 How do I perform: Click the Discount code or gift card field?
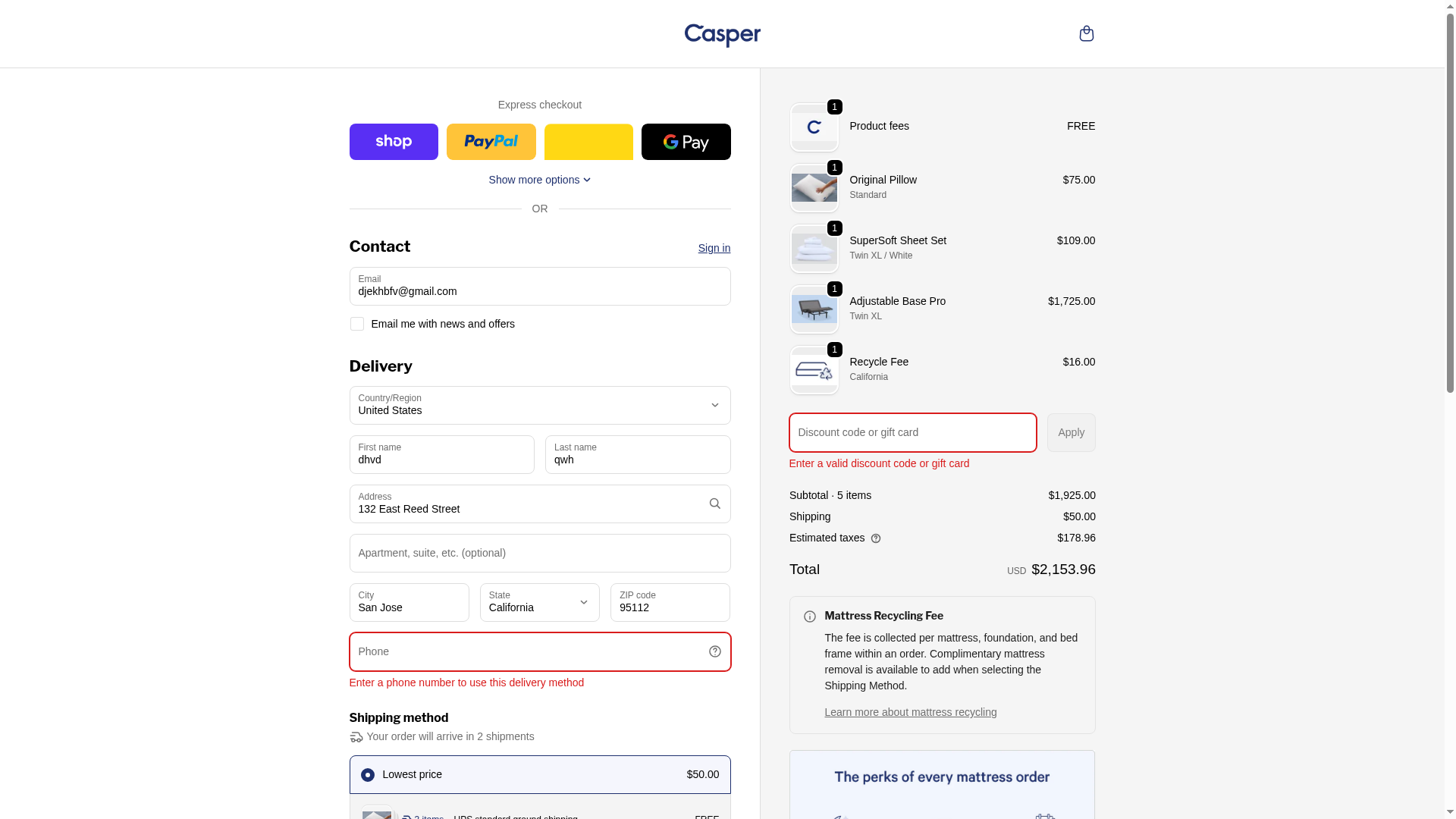pos(912,432)
